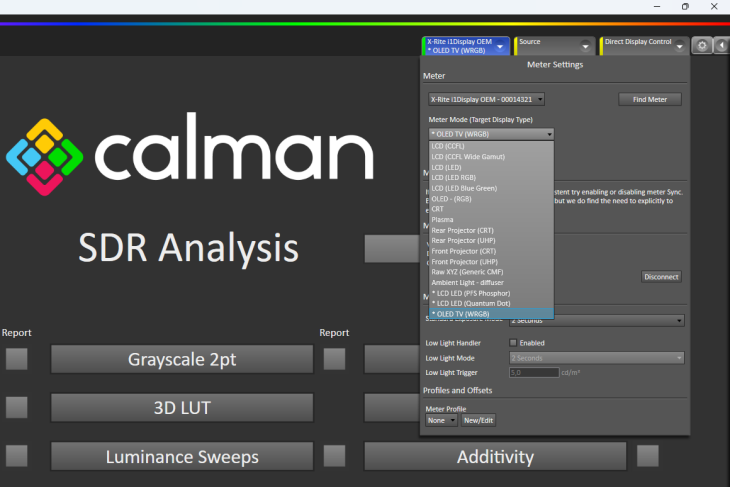
Task: Choose Rear Projector (CRT)
Action: tap(491, 230)
